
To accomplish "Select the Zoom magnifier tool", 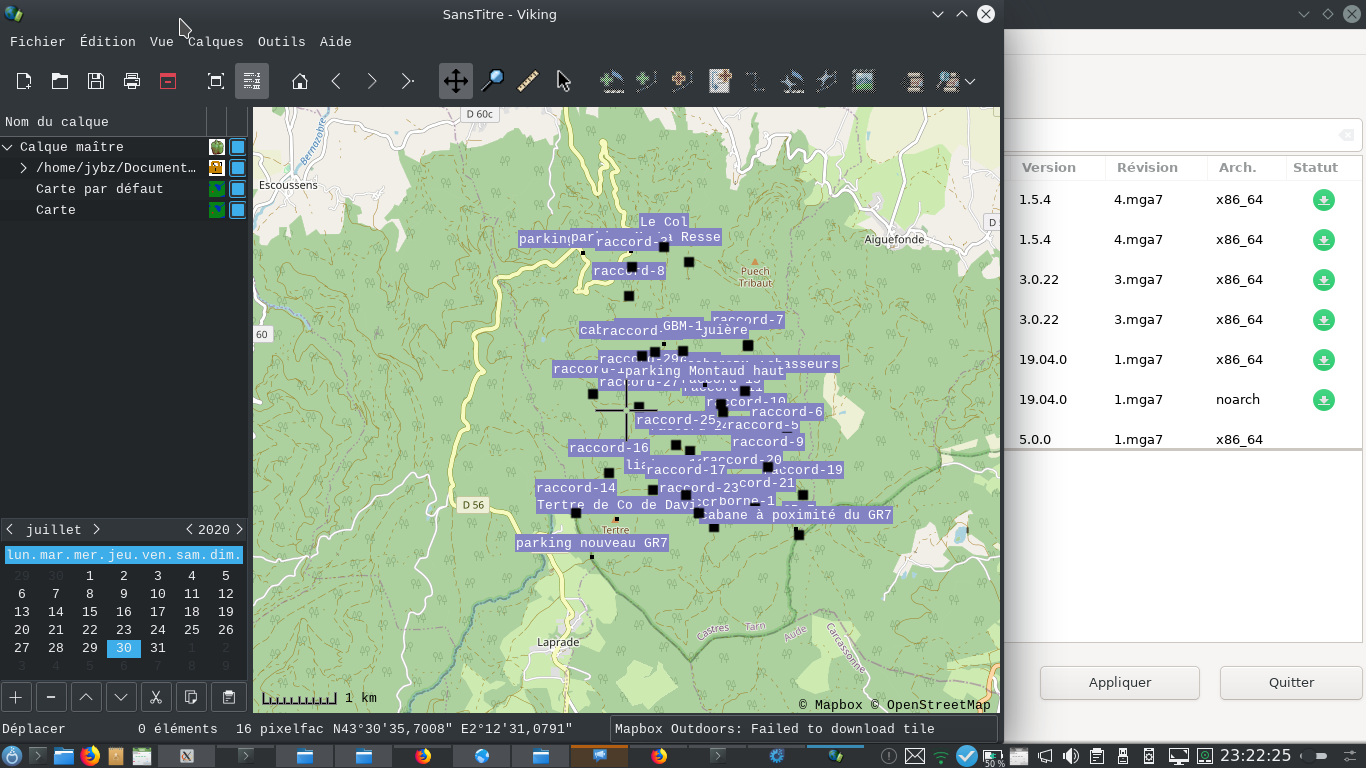I will pyautogui.click(x=492, y=81).
